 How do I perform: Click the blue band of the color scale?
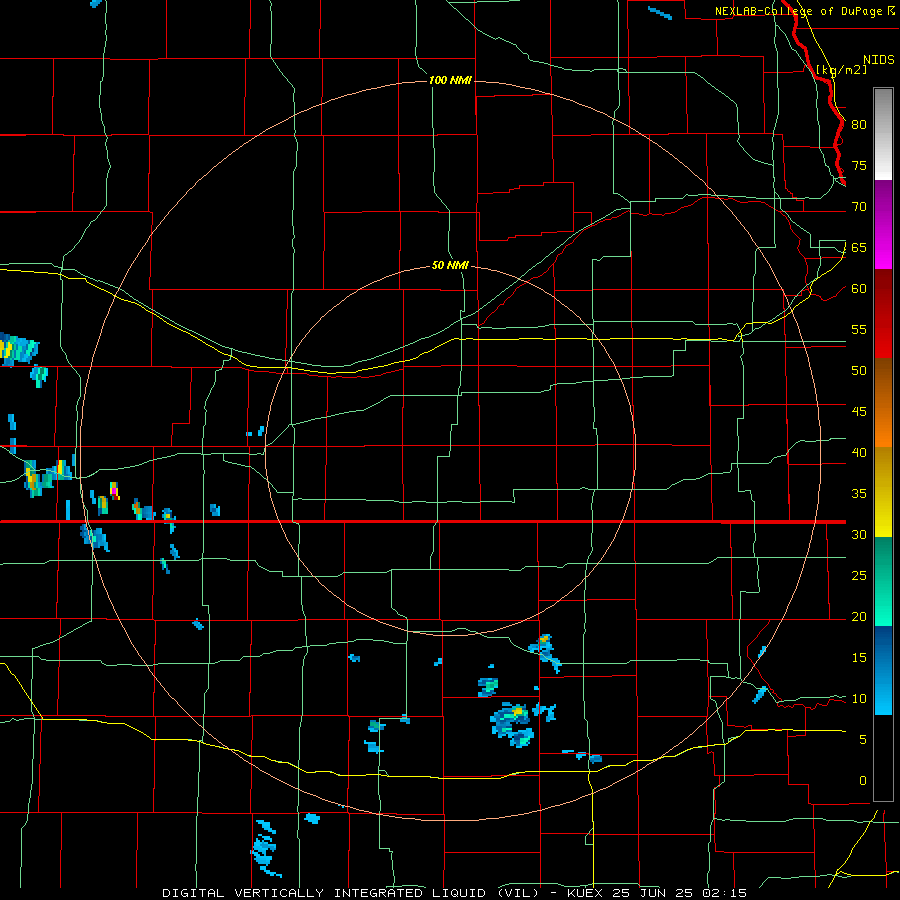(884, 670)
